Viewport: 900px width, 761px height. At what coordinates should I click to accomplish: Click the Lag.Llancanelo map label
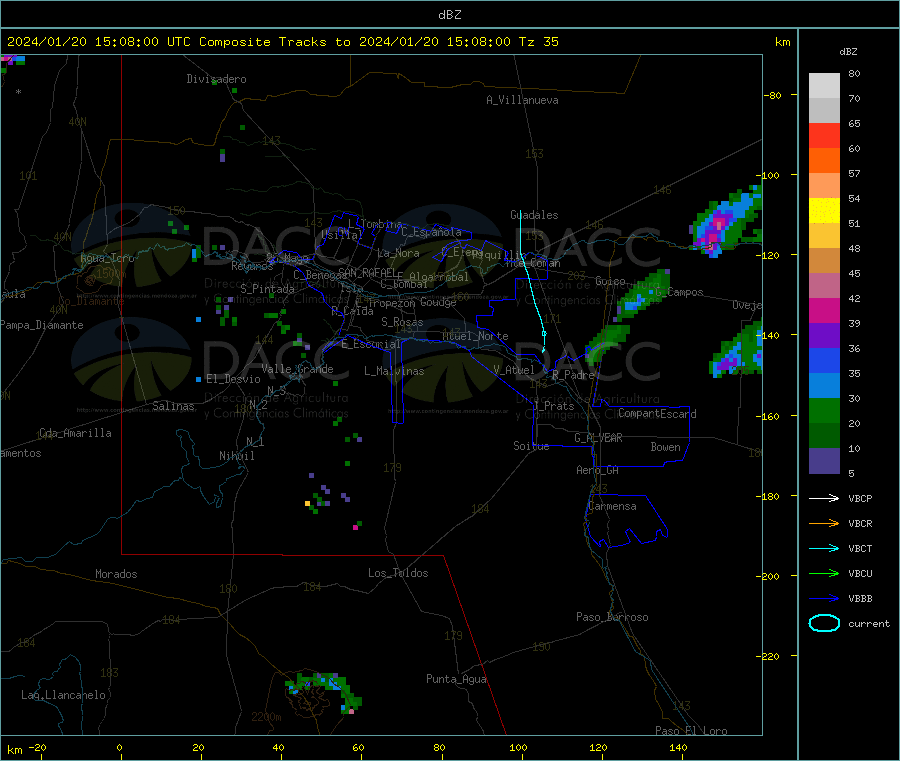[63, 695]
